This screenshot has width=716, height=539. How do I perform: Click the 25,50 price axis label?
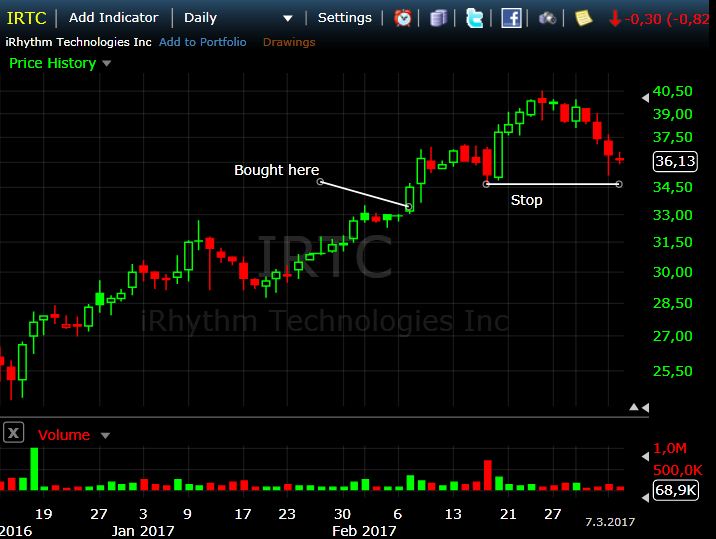tap(672, 371)
